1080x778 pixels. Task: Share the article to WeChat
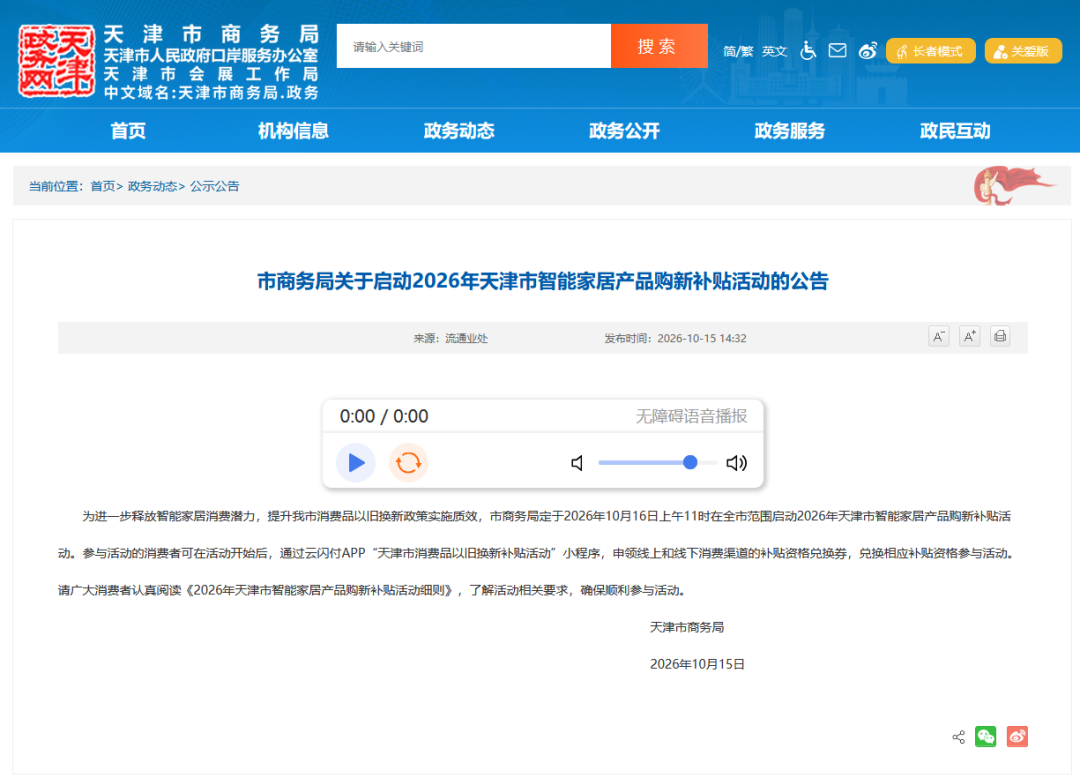[x=986, y=737]
